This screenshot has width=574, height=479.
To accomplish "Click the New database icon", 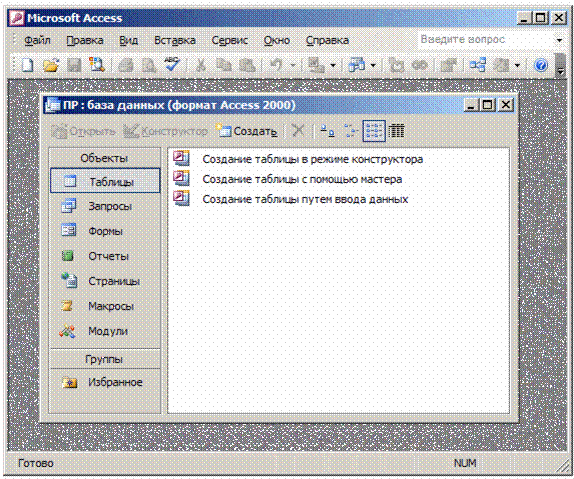I will tap(27, 66).
